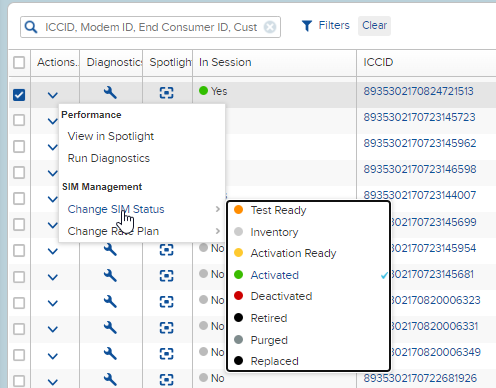
Task: Select the Activated status option
Action: click(x=275, y=275)
